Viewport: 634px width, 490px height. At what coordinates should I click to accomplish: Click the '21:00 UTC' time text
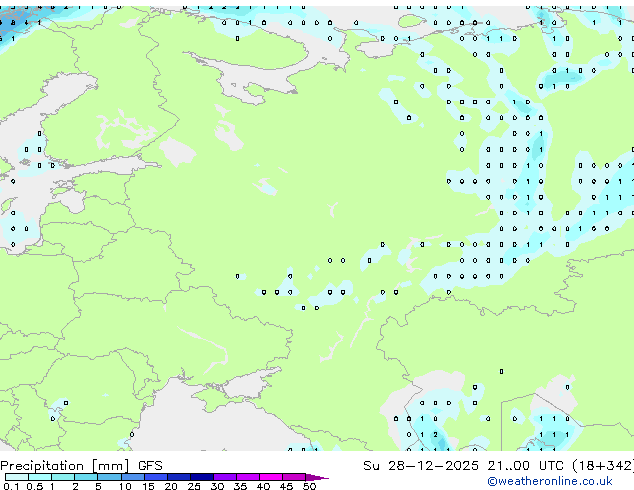tap(525, 466)
